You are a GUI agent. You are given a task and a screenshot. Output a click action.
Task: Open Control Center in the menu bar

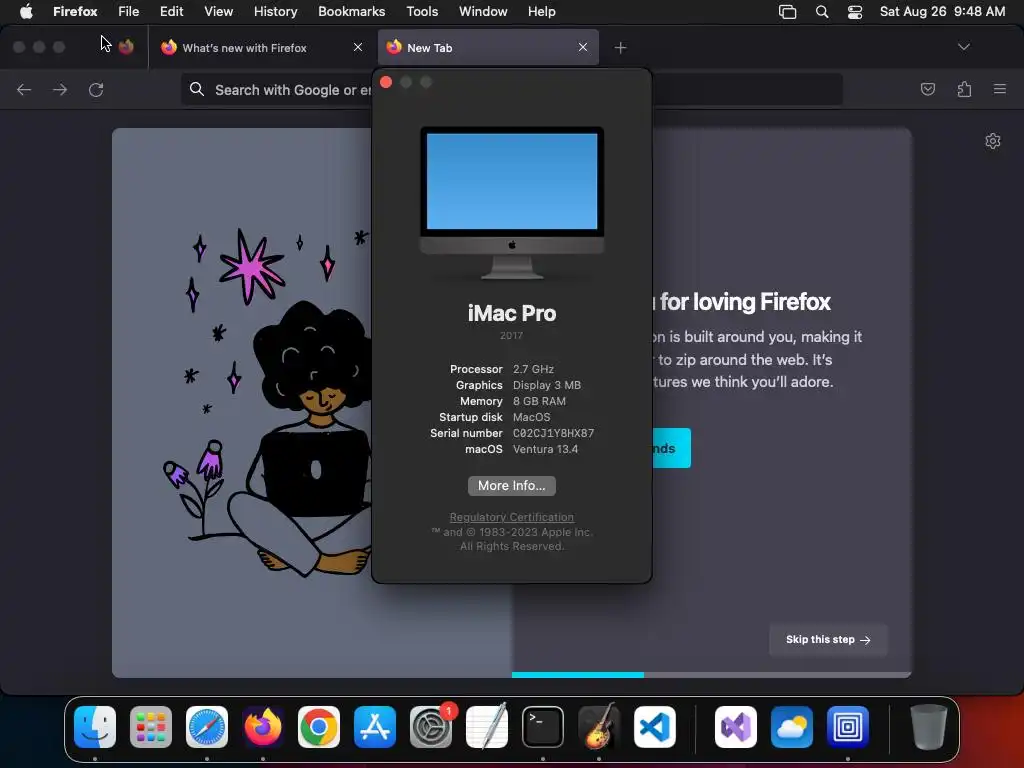point(855,12)
